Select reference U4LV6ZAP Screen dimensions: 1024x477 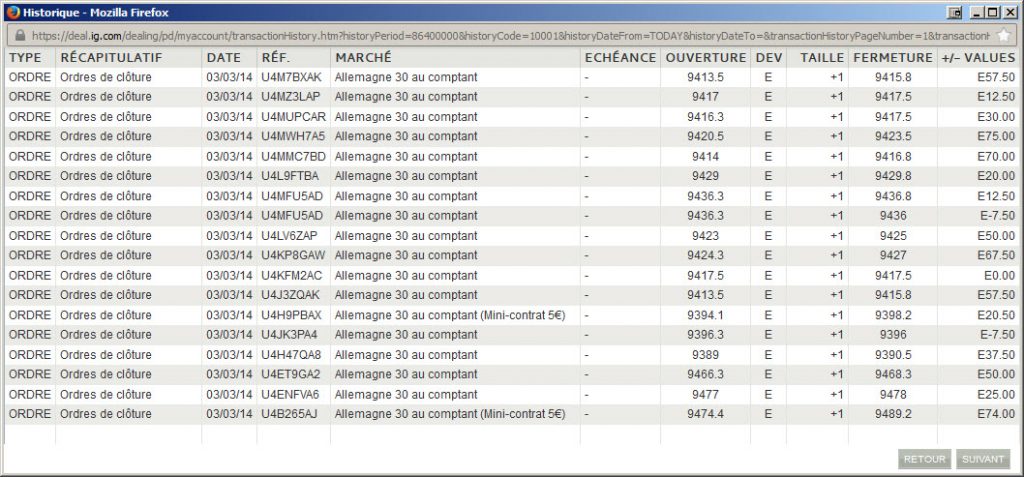[x=290, y=236]
